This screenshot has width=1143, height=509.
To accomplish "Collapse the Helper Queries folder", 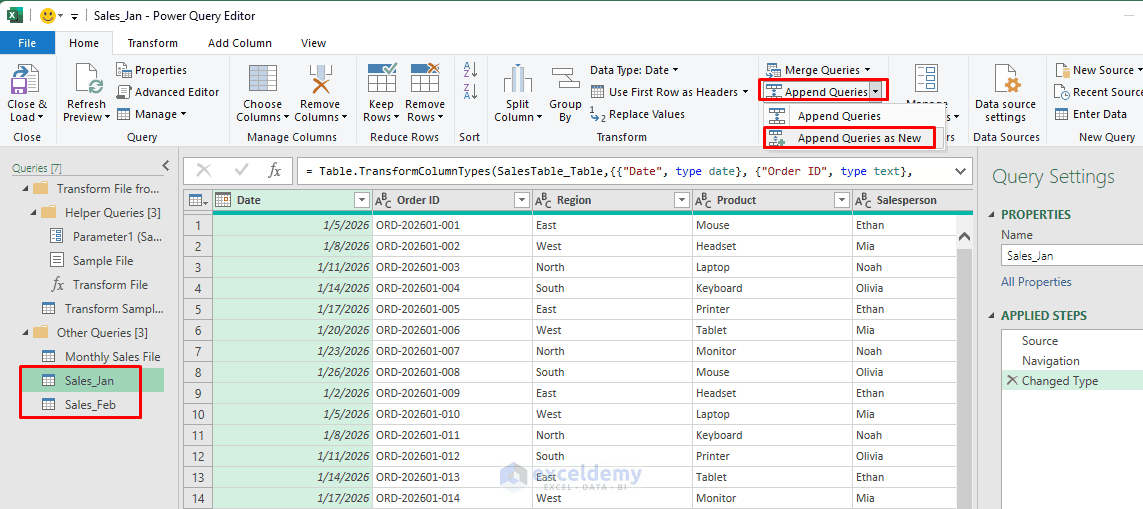I will 34,213.
